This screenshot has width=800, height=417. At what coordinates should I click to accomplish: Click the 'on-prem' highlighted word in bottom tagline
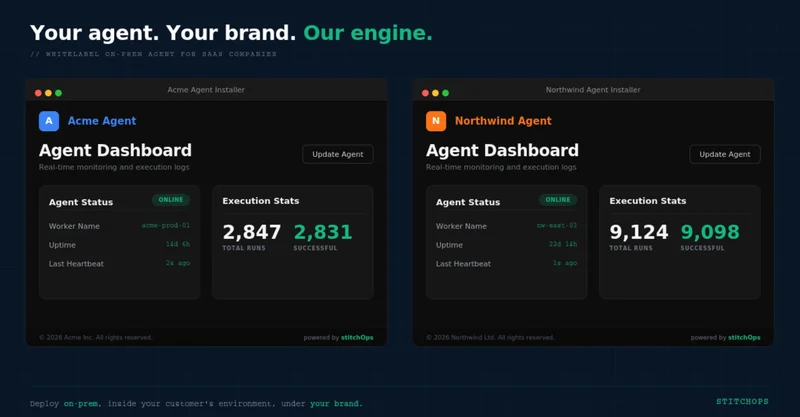pos(81,404)
